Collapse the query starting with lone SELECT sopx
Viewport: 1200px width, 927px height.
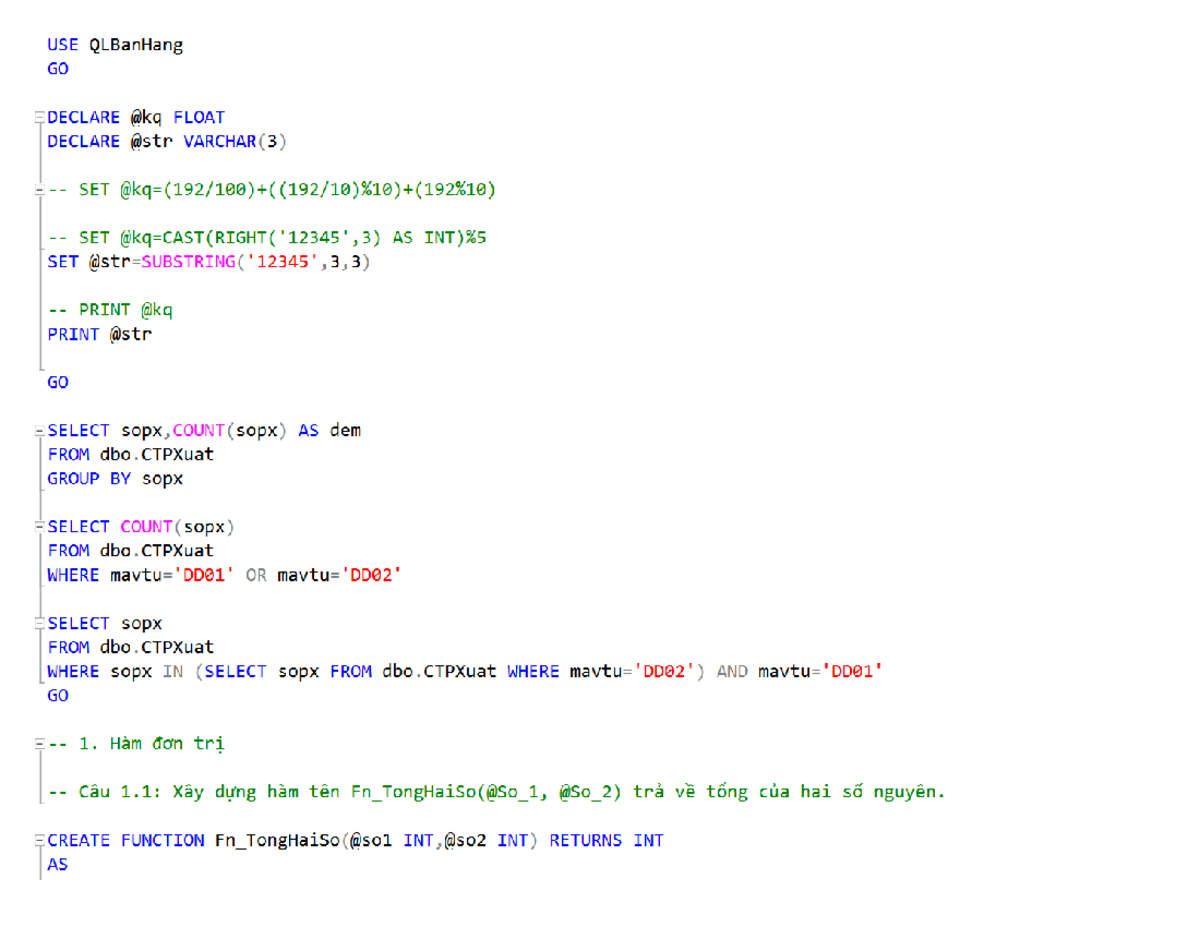(38, 622)
